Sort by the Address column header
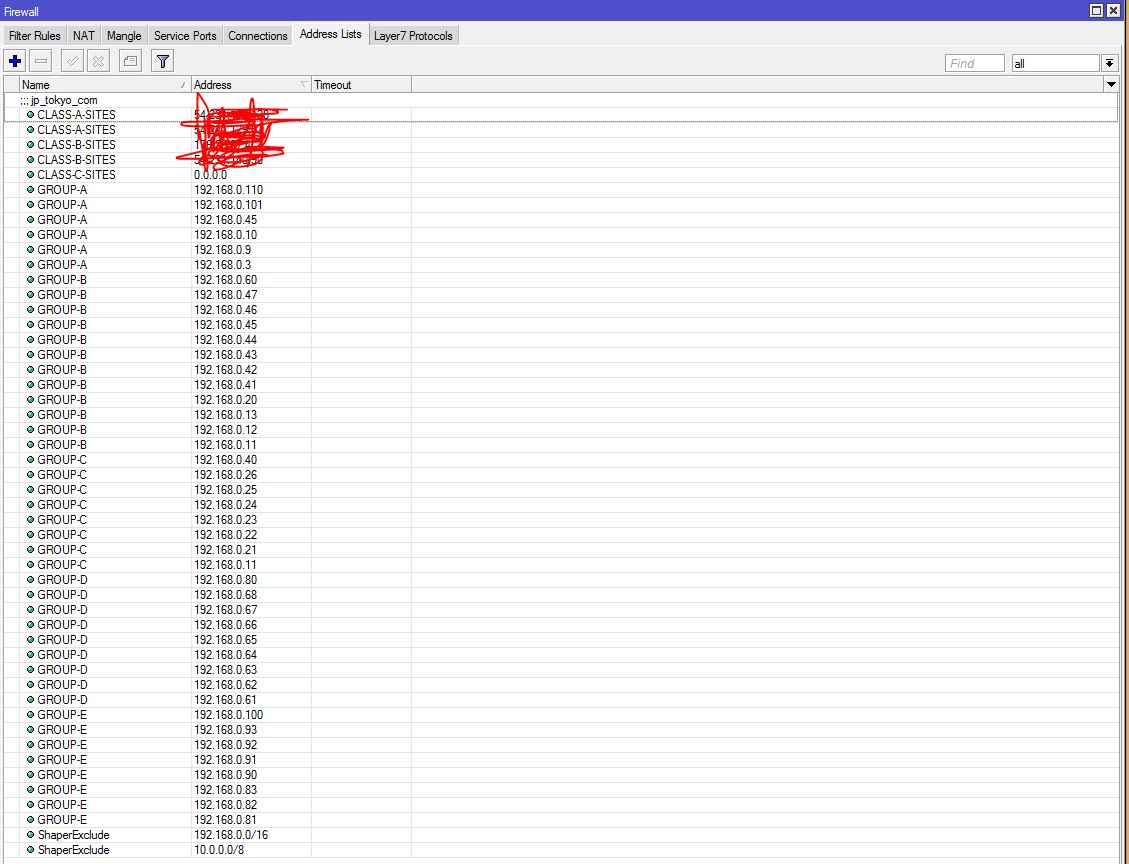Viewport: 1129px width, 864px height. tap(251, 85)
